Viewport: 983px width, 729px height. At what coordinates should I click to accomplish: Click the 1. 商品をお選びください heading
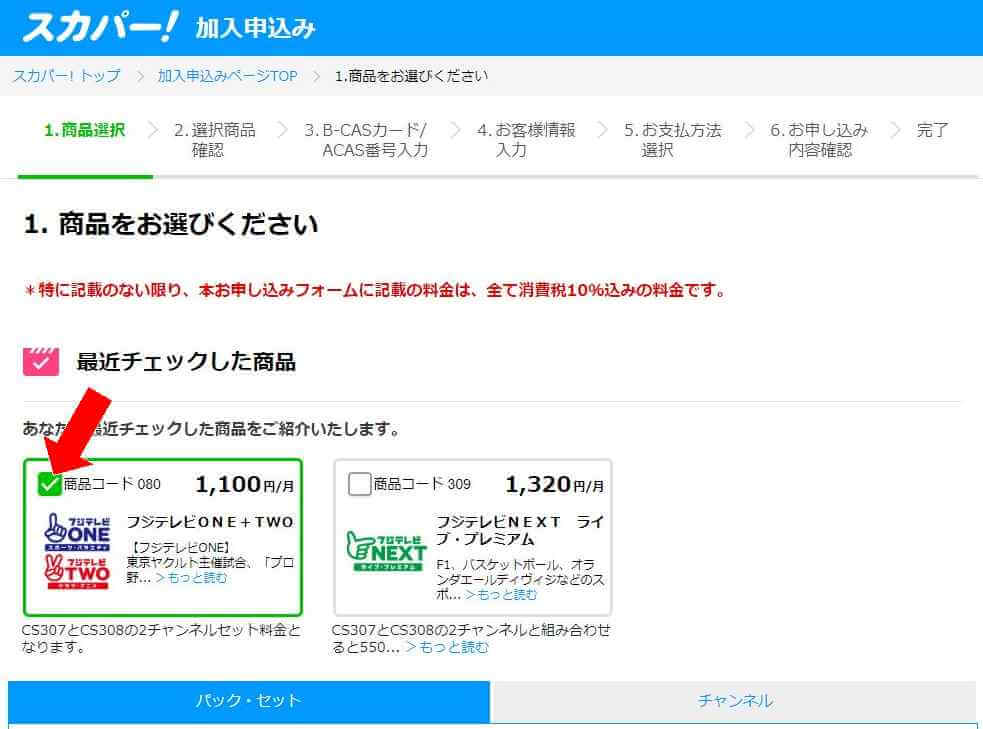(171, 224)
